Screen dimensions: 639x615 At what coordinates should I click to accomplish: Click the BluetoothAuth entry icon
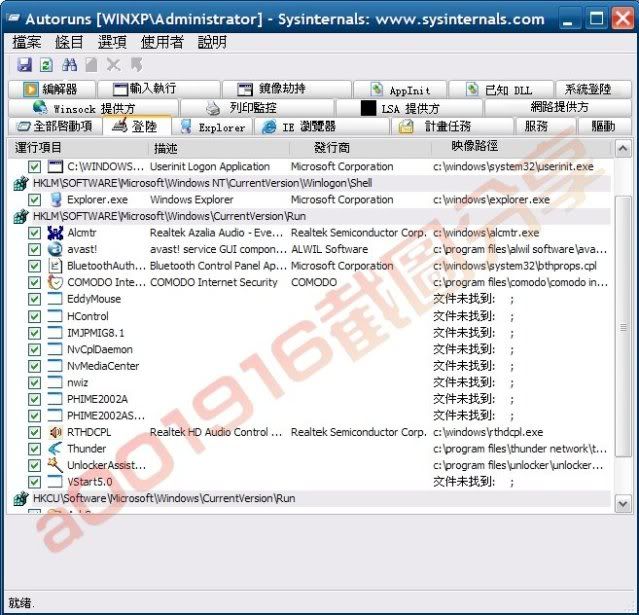(55, 266)
